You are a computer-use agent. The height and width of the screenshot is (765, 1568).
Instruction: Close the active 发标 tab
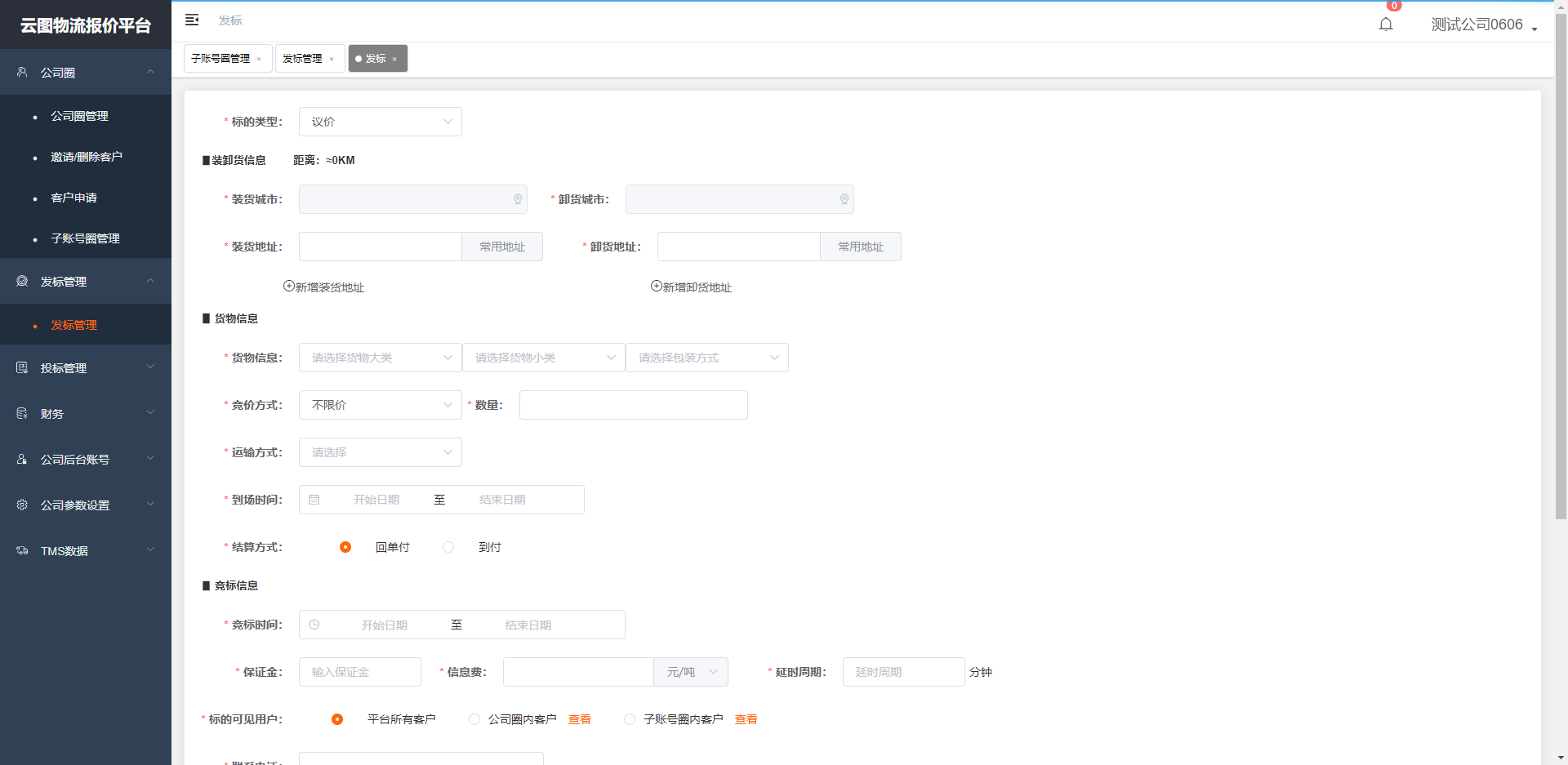[394, 59]
